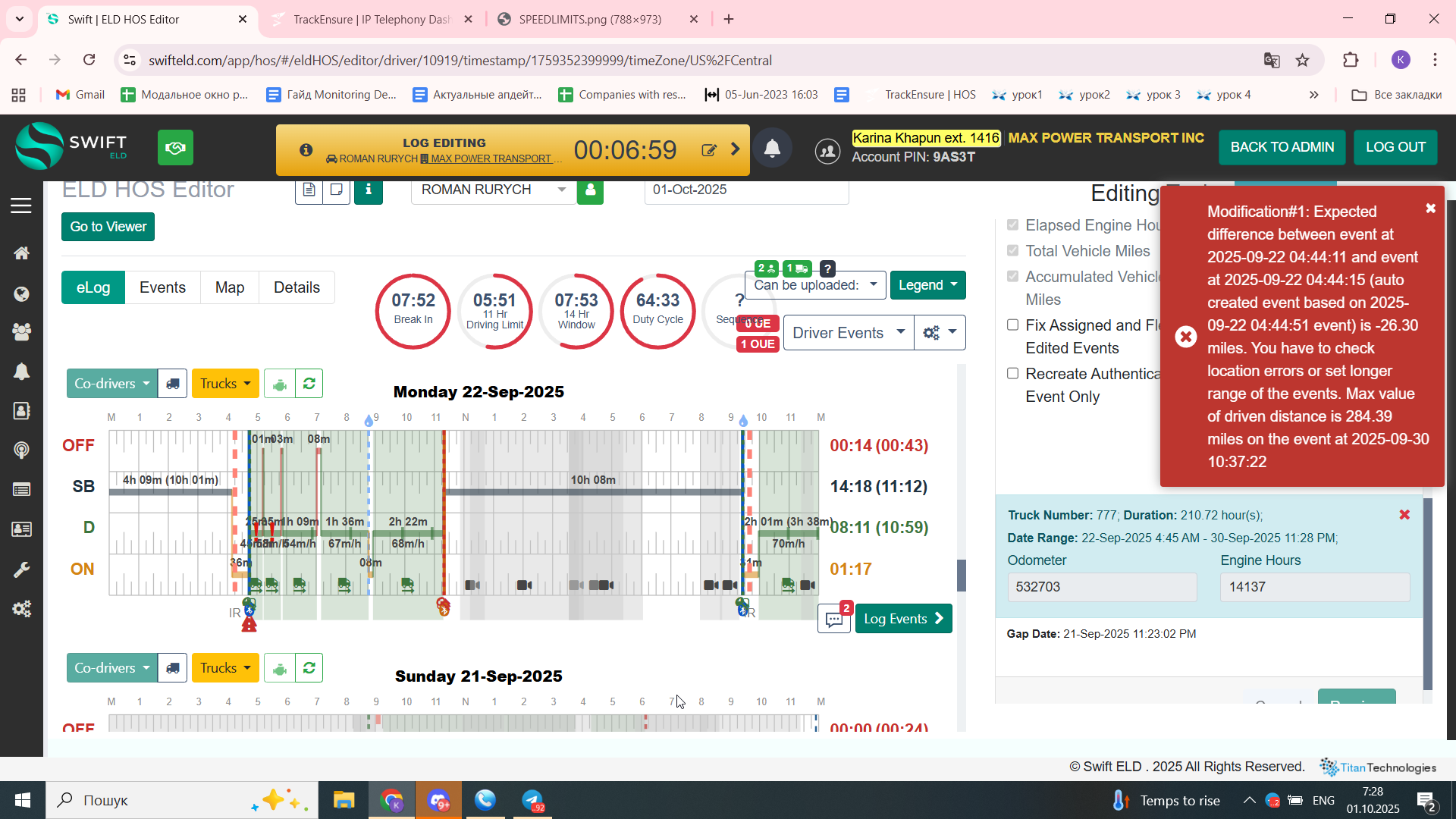Click the green handshake icon button

pos(175,148)
